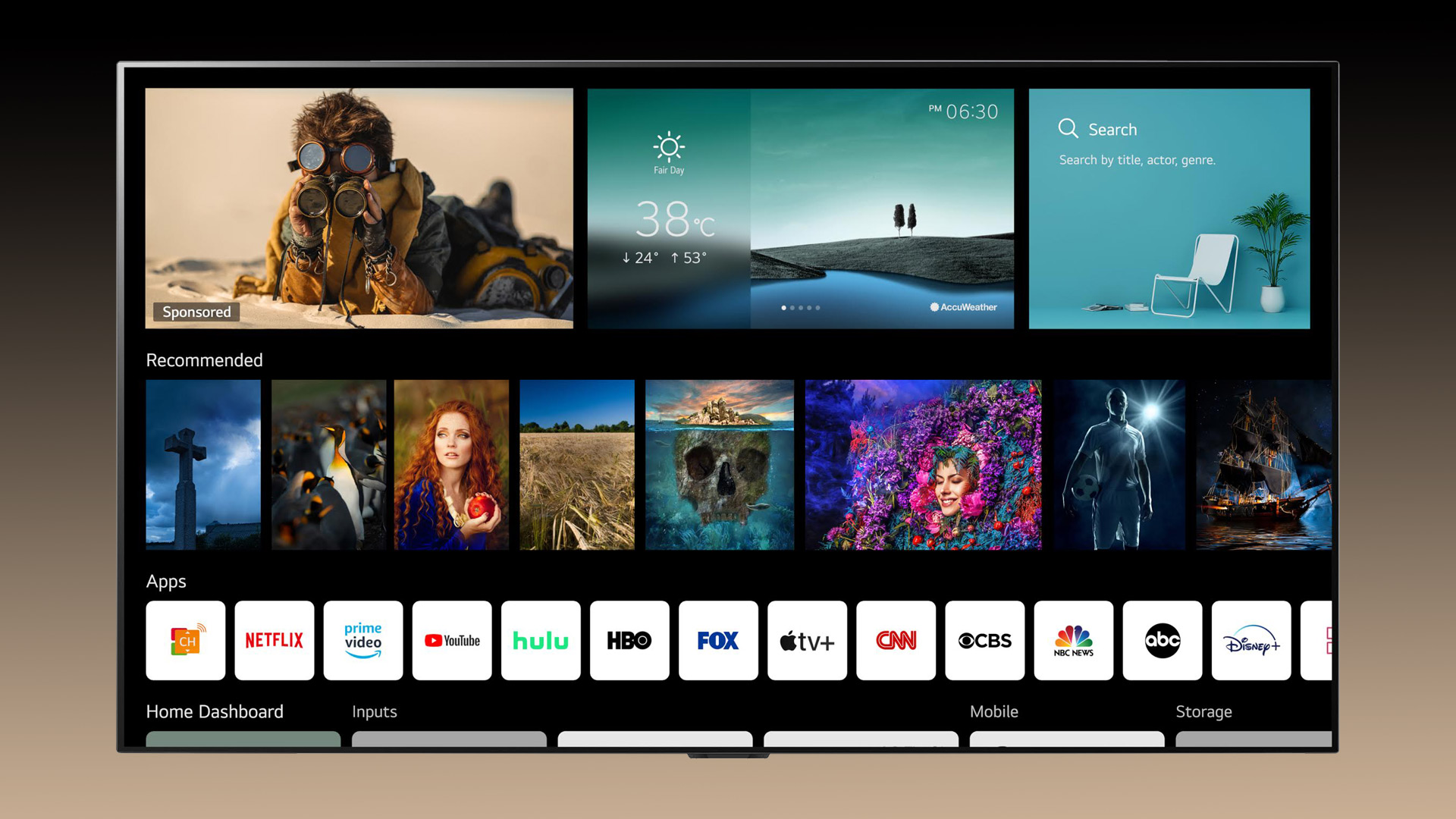This screenshot has height=819, width=1456.
Task: Cycle AccuWeather carousel dots
Action: point(800,306)
